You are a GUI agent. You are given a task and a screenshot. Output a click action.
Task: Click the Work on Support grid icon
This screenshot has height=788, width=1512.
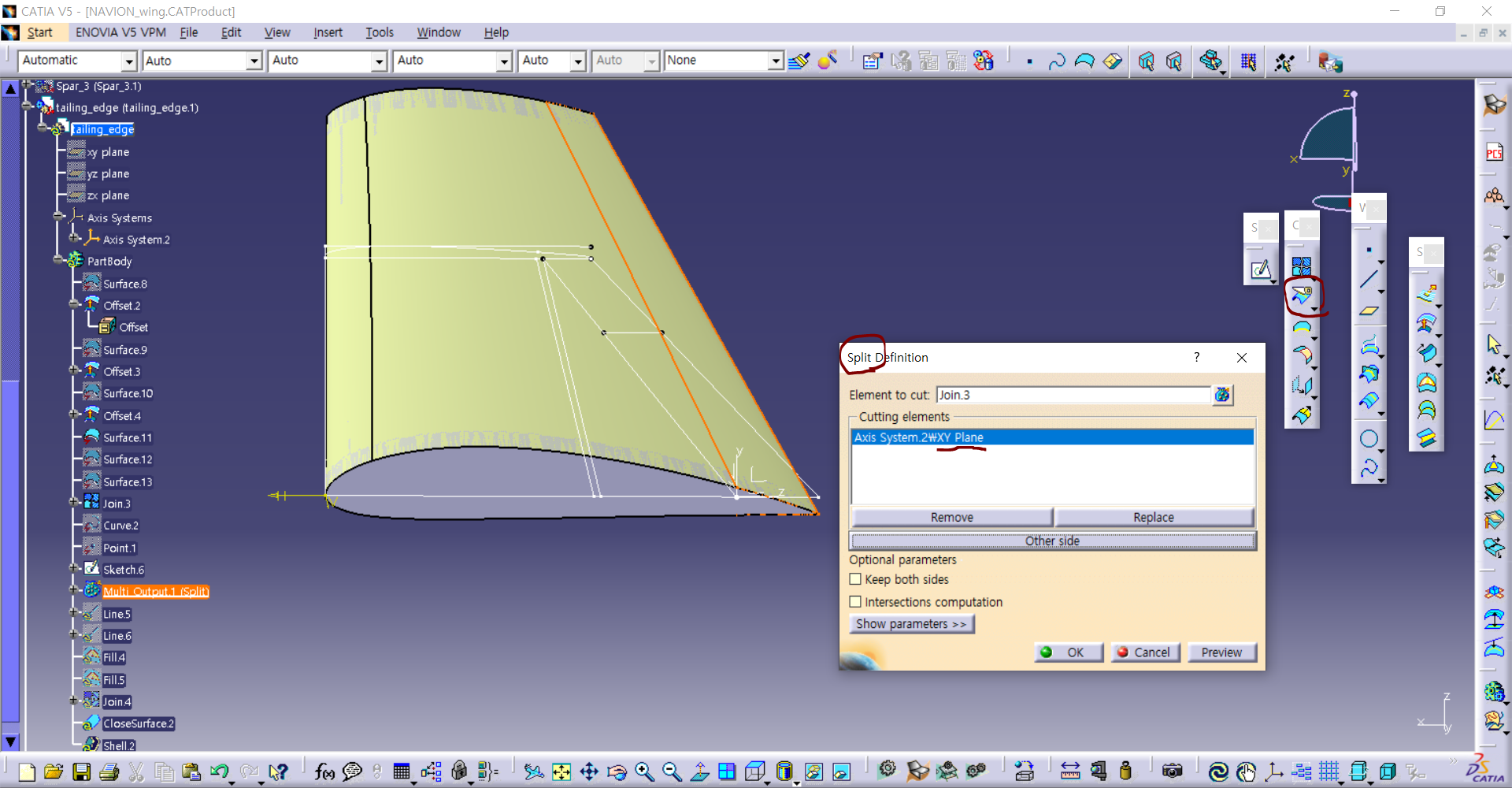point(1329,771)
